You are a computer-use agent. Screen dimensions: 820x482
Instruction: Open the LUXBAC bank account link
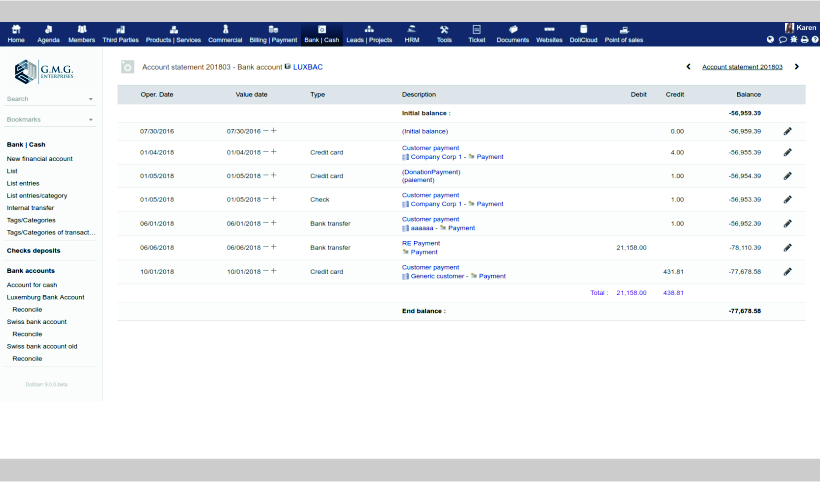click(307, 67)
